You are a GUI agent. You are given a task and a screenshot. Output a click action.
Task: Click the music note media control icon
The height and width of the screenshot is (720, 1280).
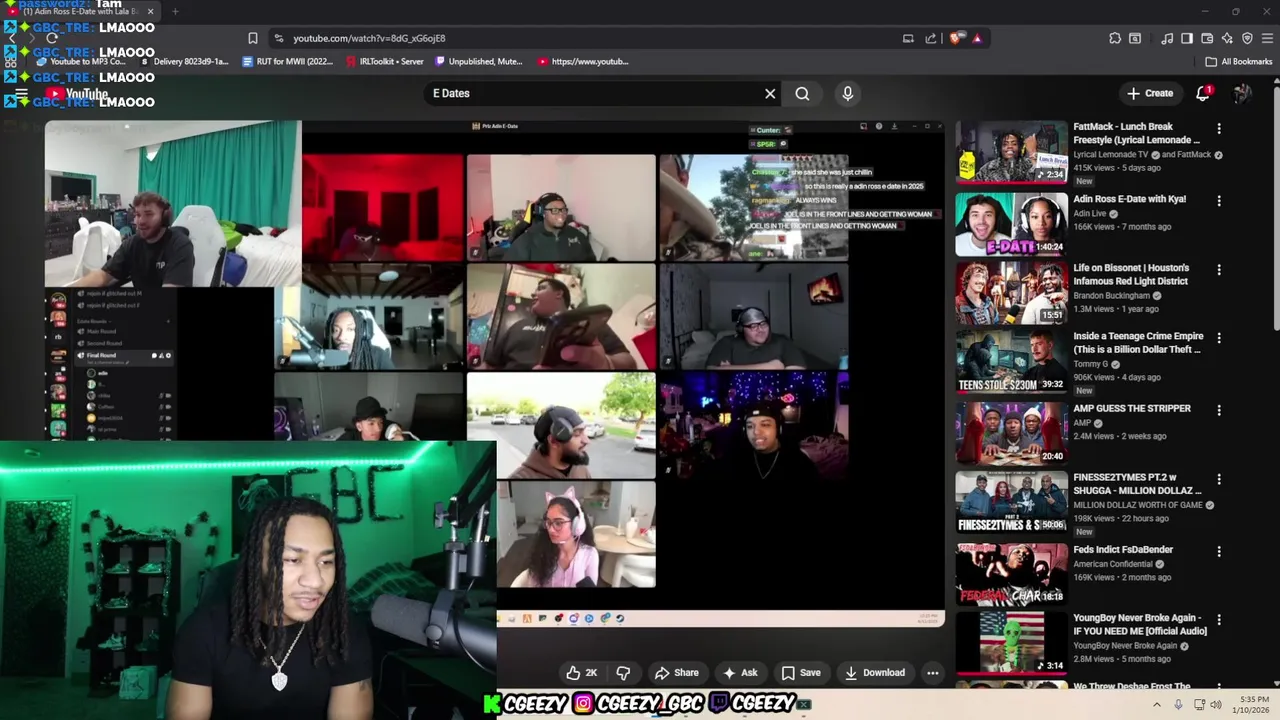(x=1167, y=38)
